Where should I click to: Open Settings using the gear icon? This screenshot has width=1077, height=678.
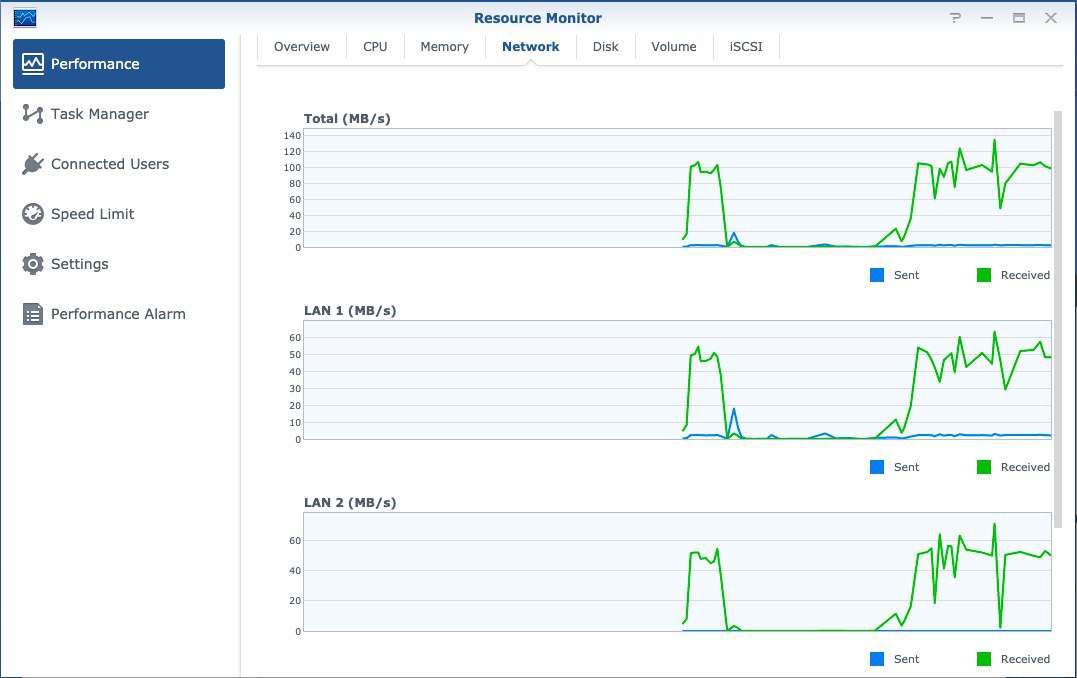32,264
